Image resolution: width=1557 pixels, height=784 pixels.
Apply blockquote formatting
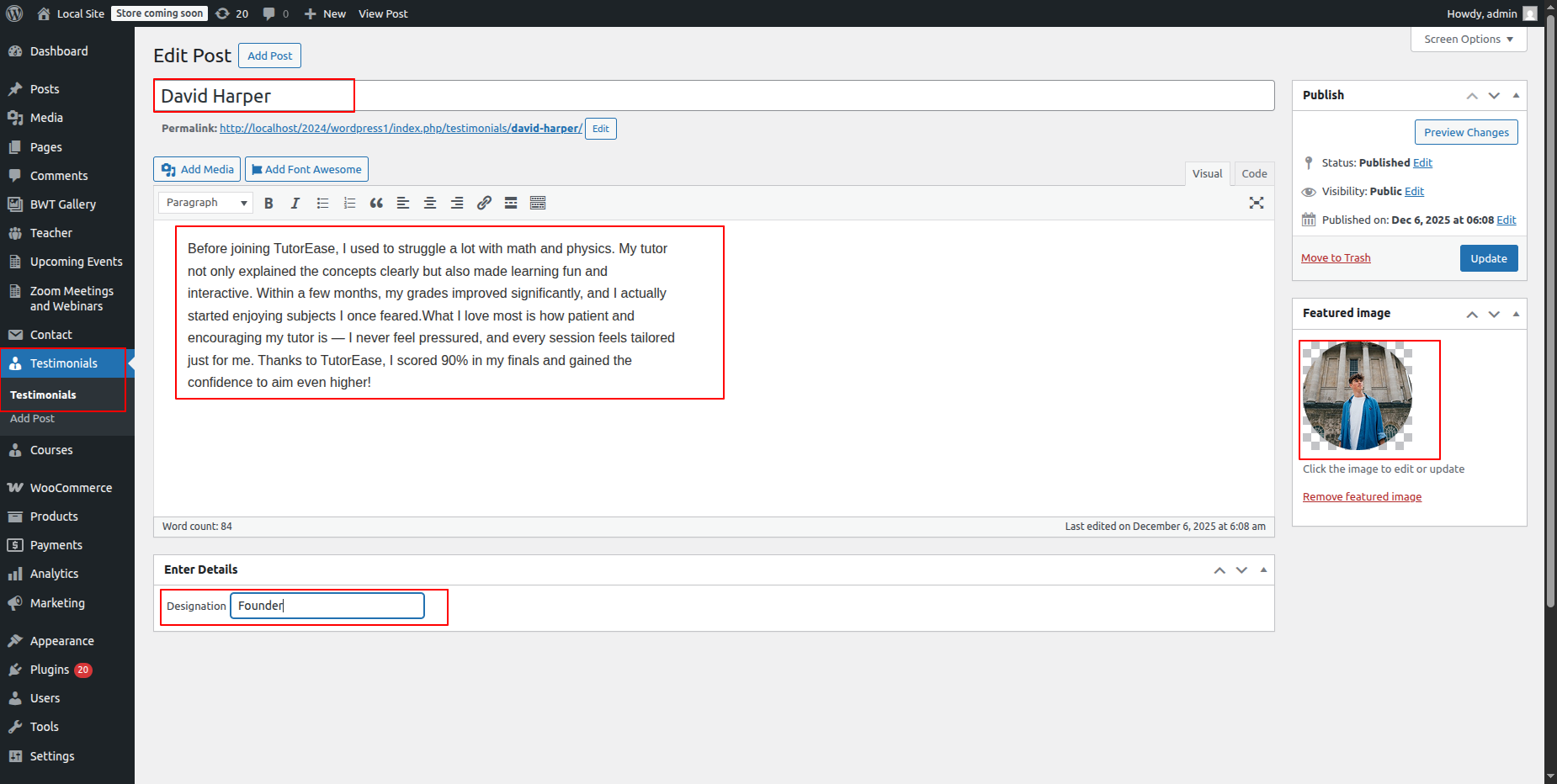pyautogui.click(x=376, y=203)
